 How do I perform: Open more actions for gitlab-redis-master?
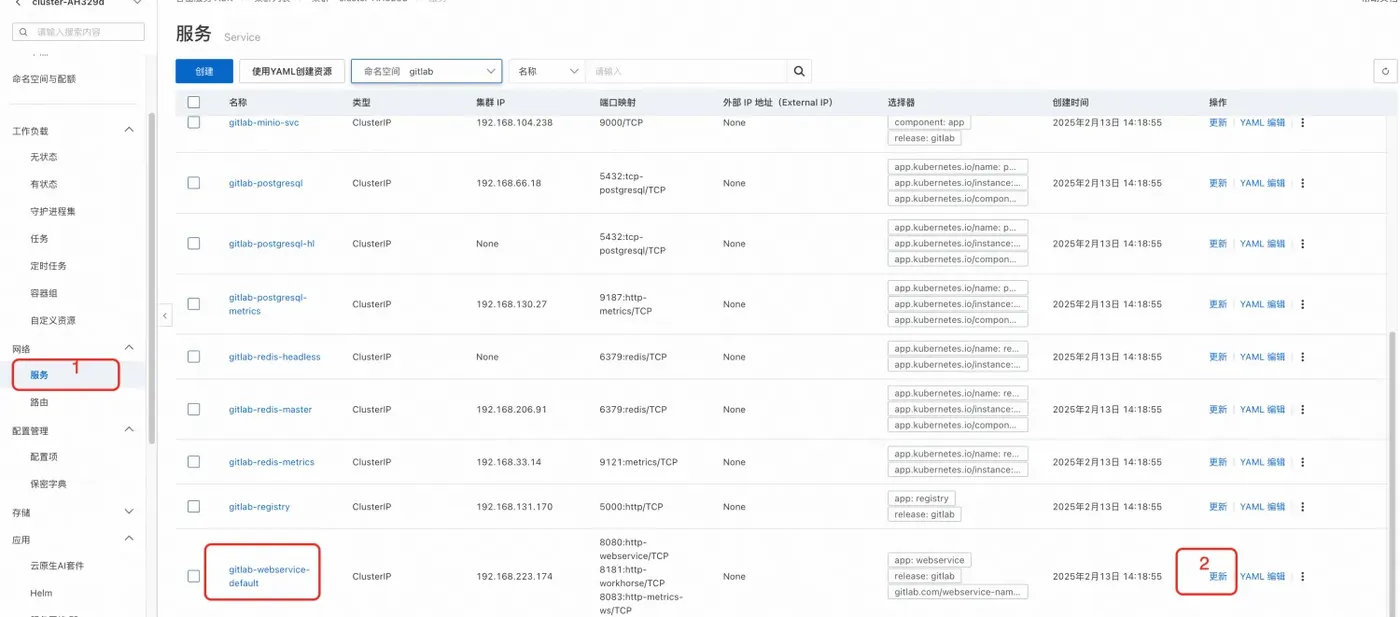click(x=1302, y=409)
